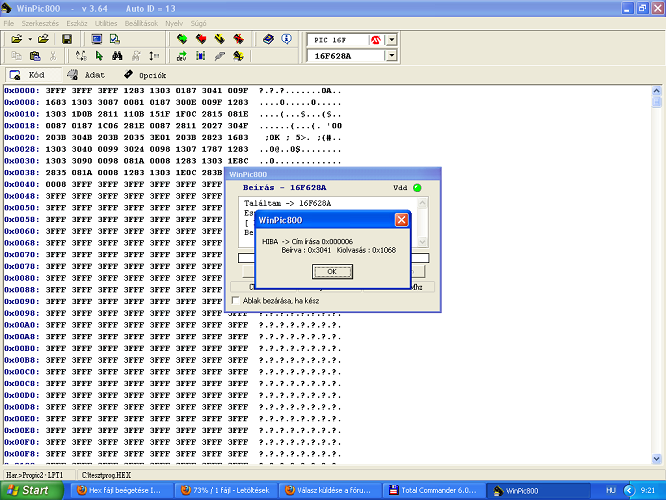This screenshot has width=666, height=500.
Task: Expand hidden tray icons arrow
Action: [629, 491]
